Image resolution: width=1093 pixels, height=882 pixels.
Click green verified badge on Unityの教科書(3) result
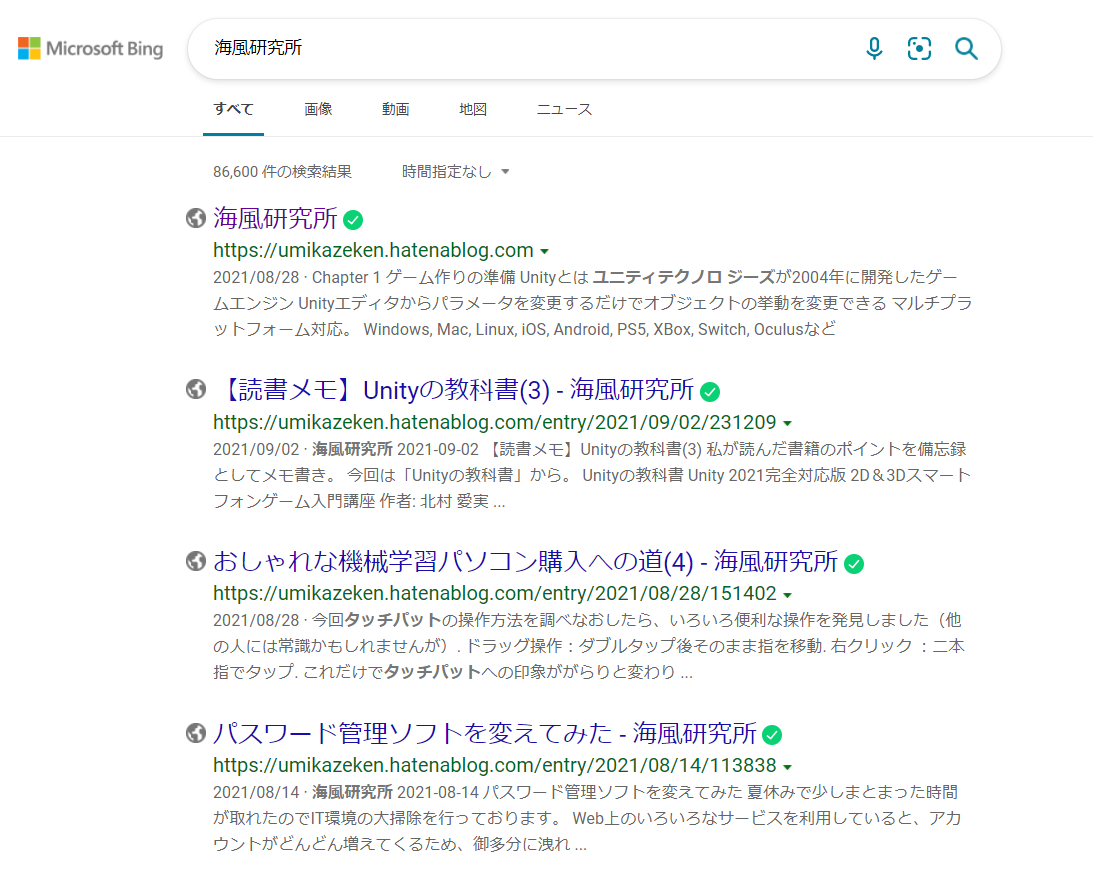point(710,392)
